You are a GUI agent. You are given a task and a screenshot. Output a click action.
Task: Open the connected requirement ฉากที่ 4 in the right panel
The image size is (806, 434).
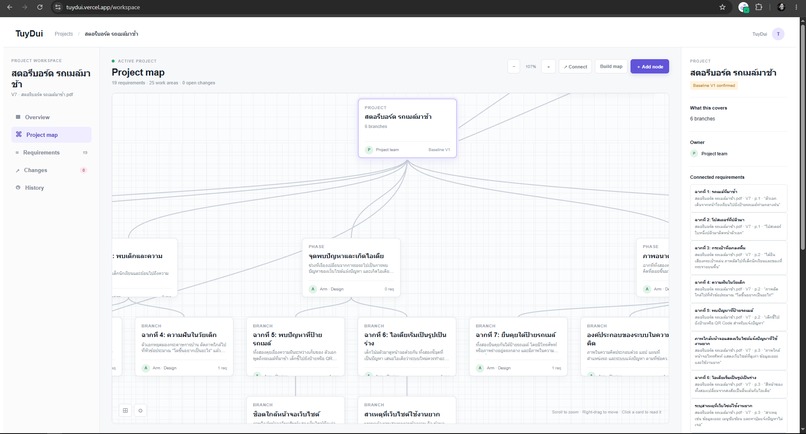pyautogui.click(x=738, y=289)
